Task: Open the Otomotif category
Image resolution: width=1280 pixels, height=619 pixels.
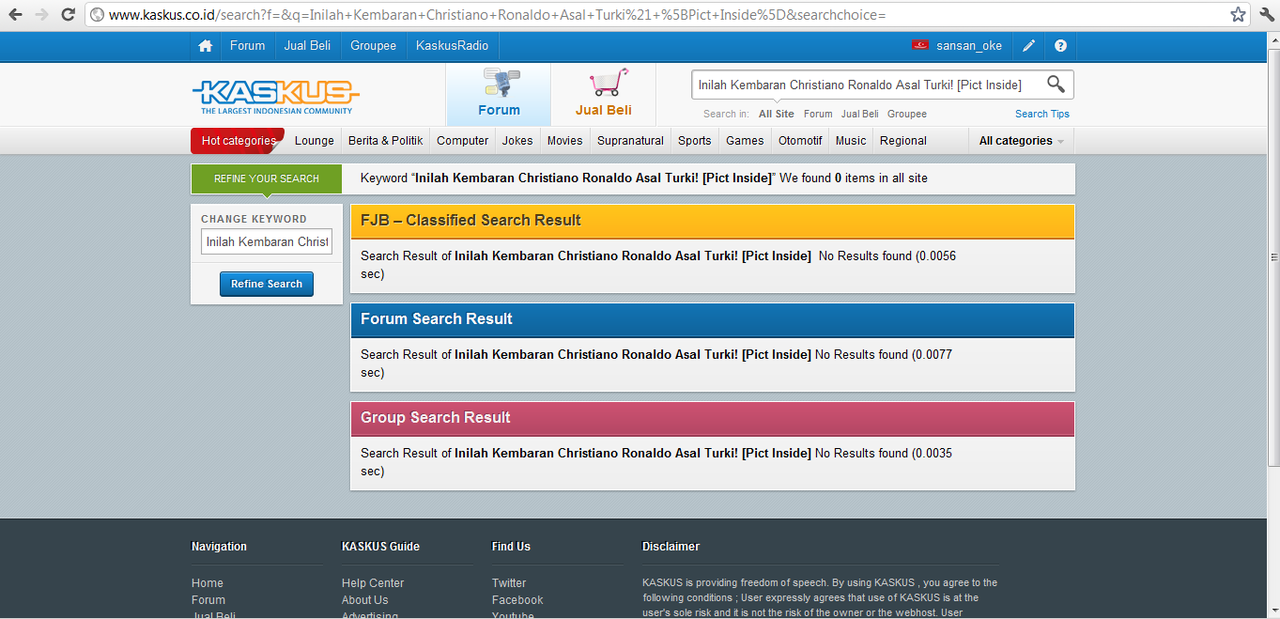Action: point(800,141)
